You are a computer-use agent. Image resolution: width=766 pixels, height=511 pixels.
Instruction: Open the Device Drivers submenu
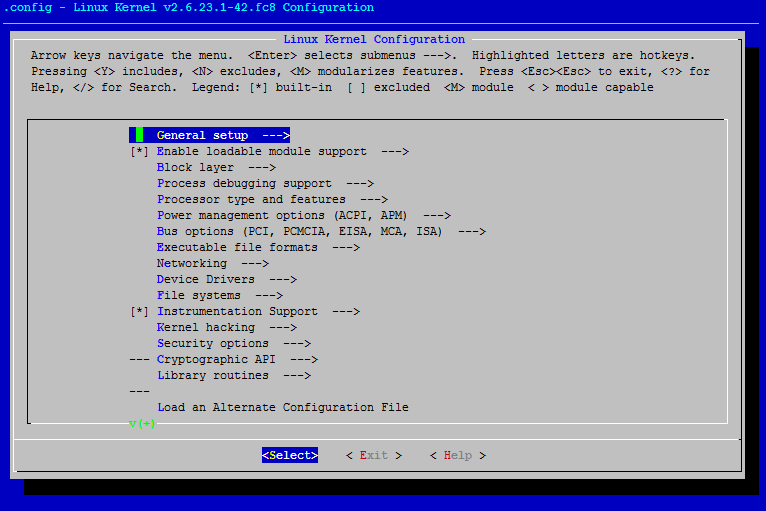(x=227, y=279)
